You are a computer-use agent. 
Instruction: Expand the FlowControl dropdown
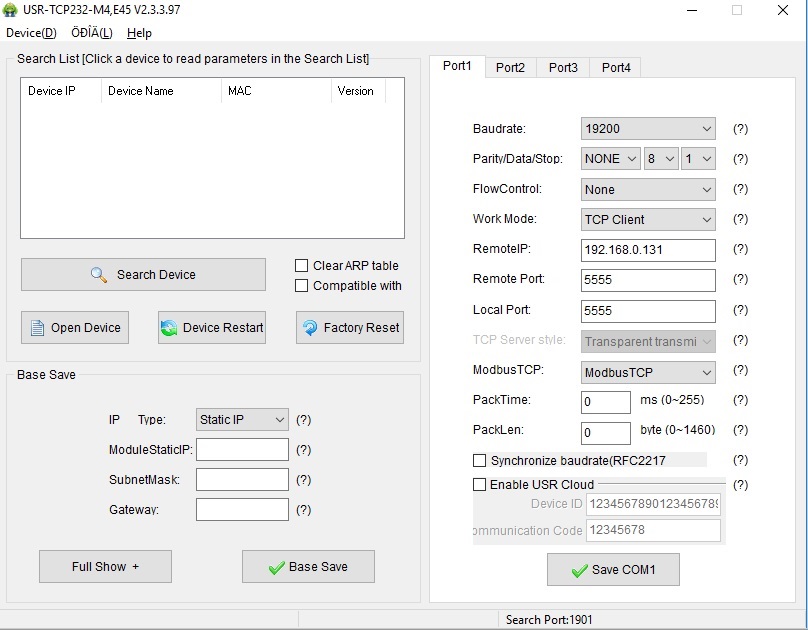(648, 190)
